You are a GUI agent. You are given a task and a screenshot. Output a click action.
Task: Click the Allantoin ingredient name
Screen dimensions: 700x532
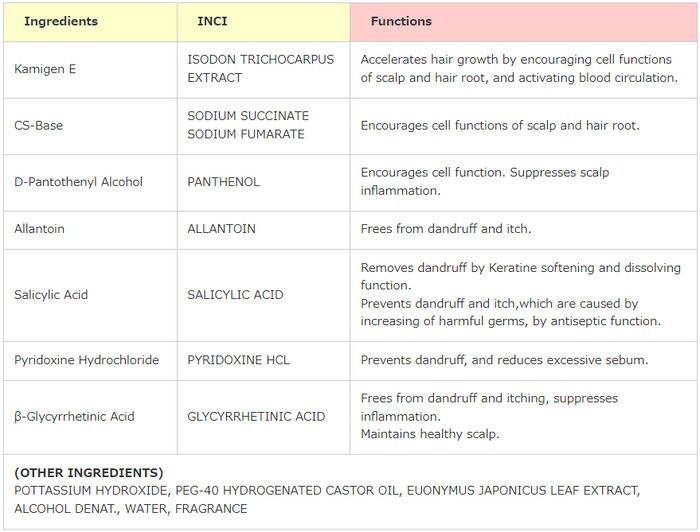(40, 229)
